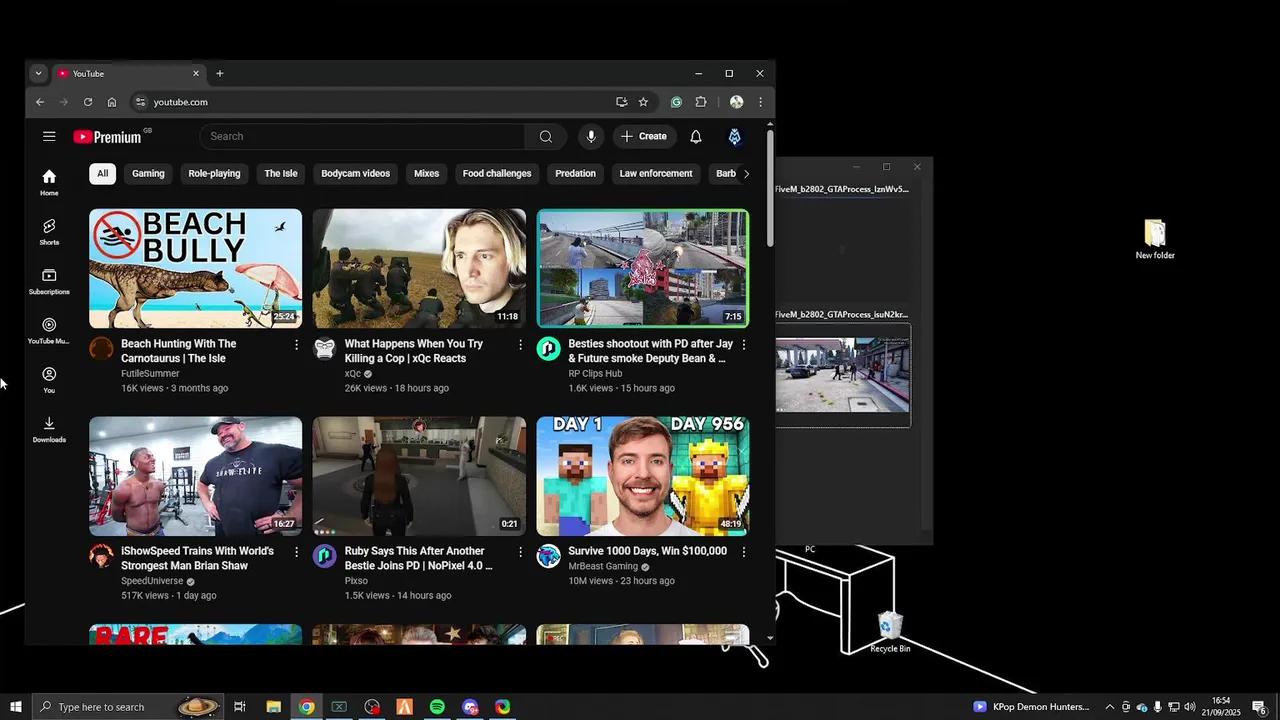Click the YouTube browser tab
Screen dimensions: 1280x720
coord(128,73)
